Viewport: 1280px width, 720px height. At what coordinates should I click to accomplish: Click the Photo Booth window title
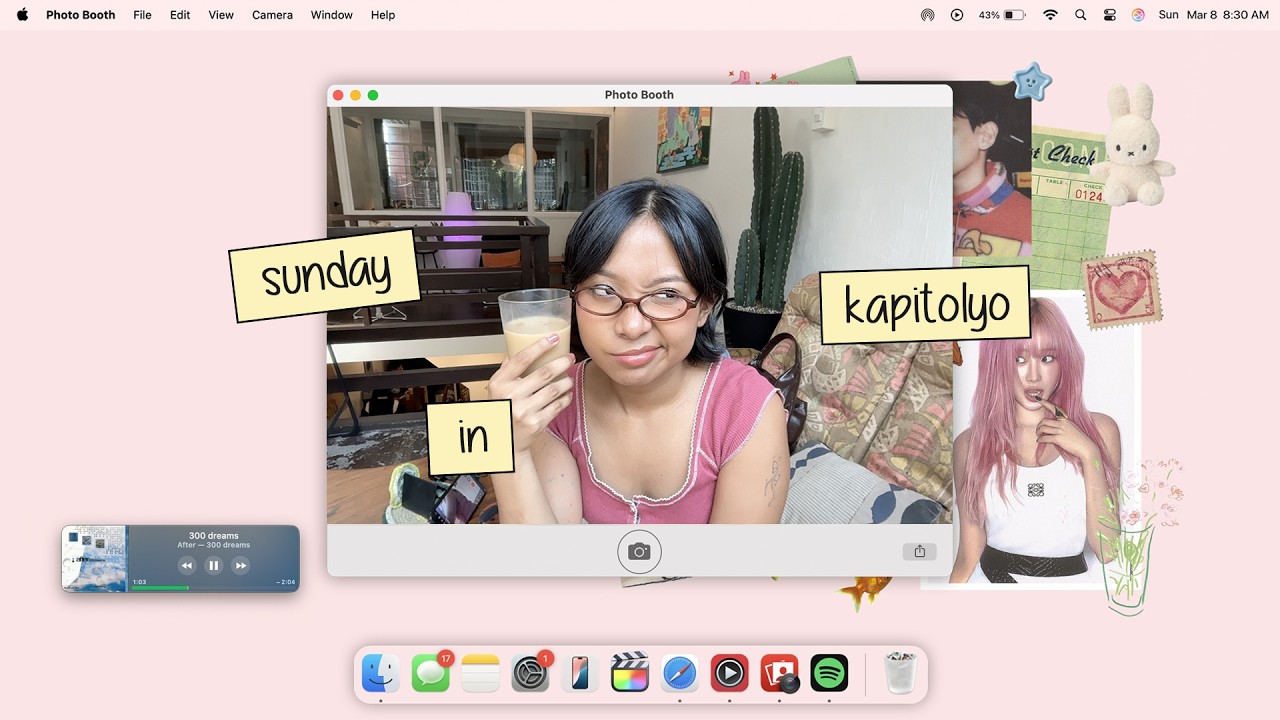coord(639,95)
